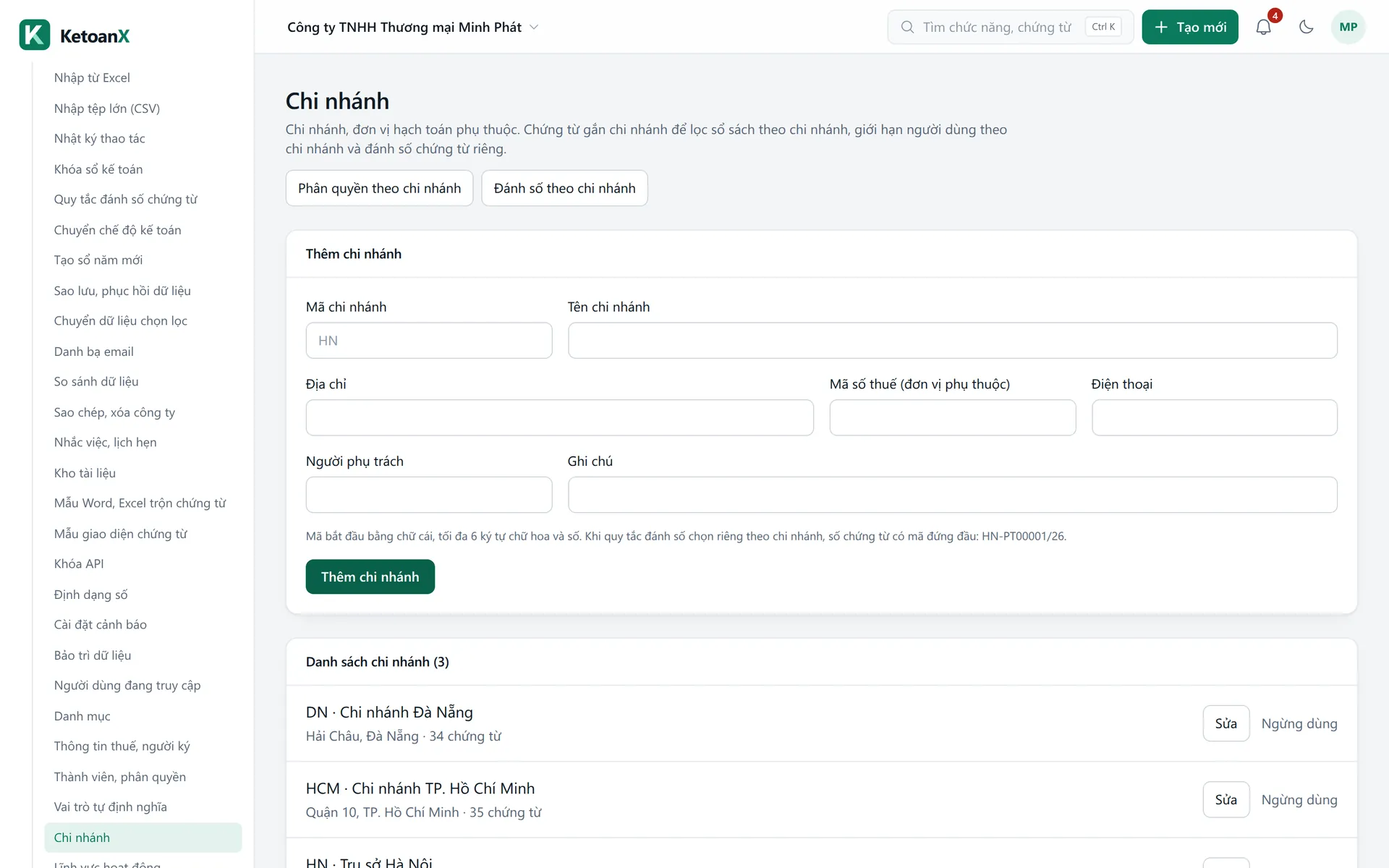The width and height of the screenshot is (1389, 868).
Task: Open Sao lưu, phục hồi dữ liệu
Action: click(x=143, y=290)
